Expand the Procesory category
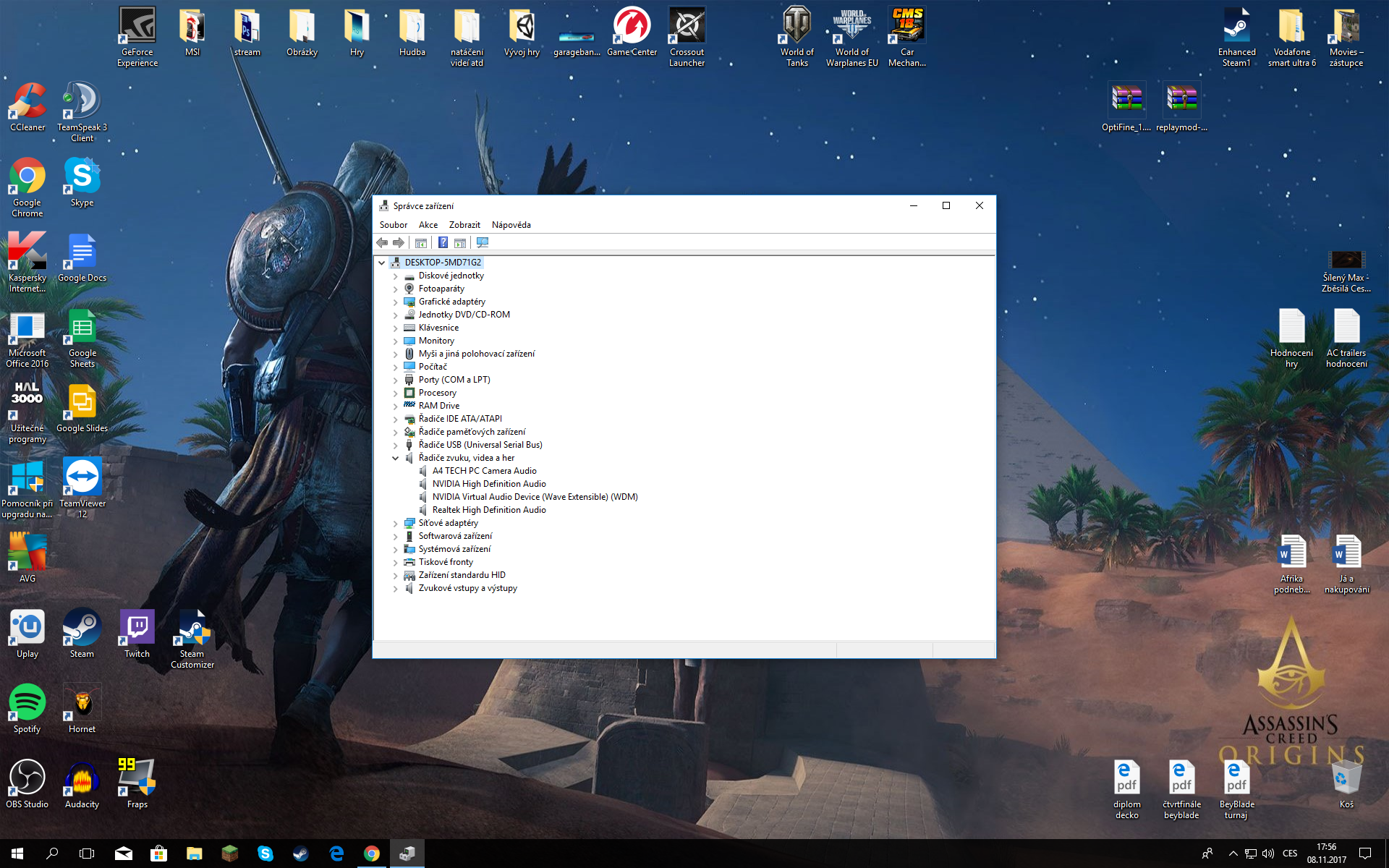Screen dimensions: 1389x868 click(396, 393)
